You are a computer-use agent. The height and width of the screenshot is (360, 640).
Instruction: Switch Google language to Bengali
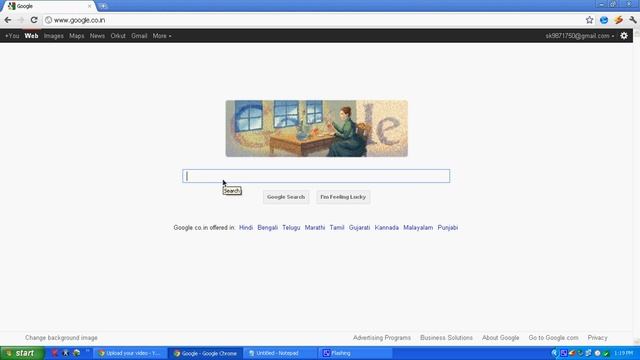click(x=267, y=227)
